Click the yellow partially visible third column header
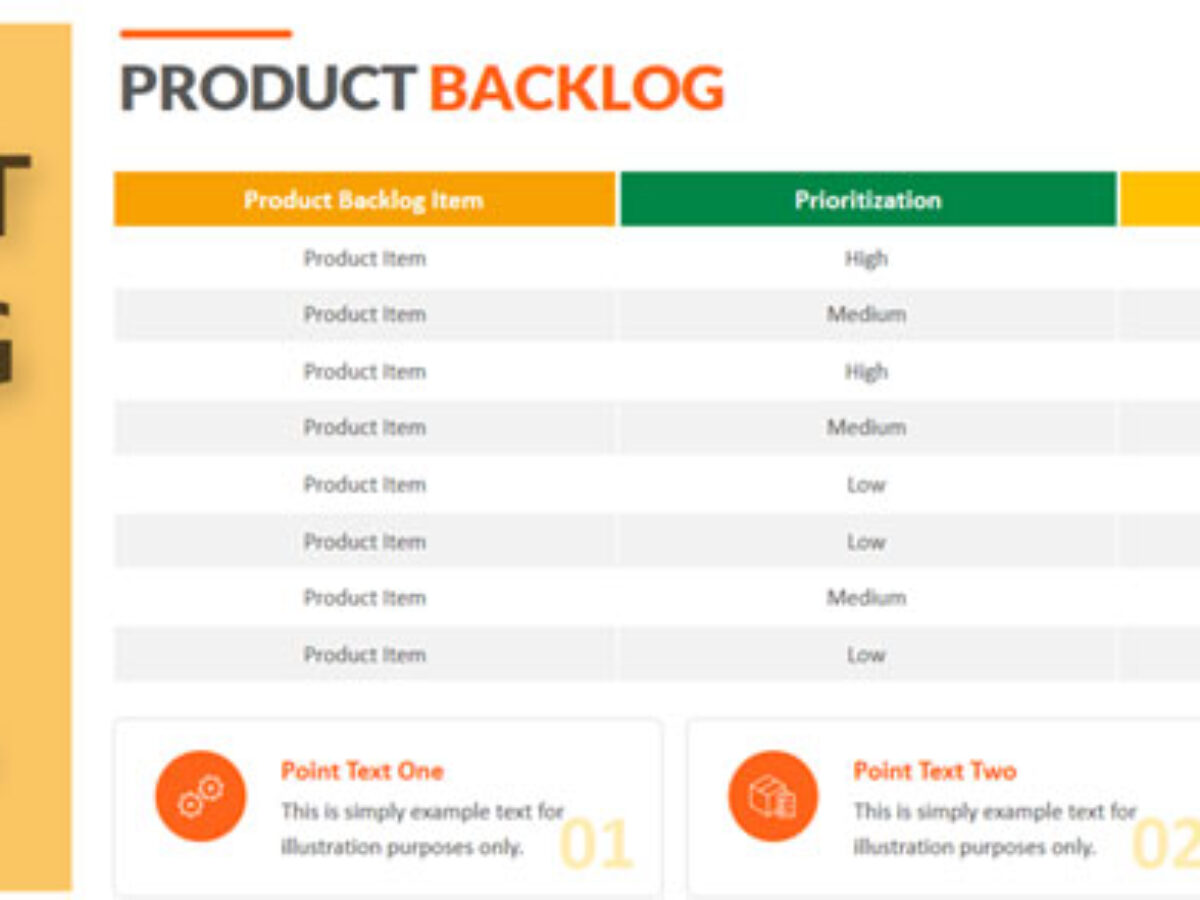The height and width of the screenshot is (900, 1200). point(1160,199)
